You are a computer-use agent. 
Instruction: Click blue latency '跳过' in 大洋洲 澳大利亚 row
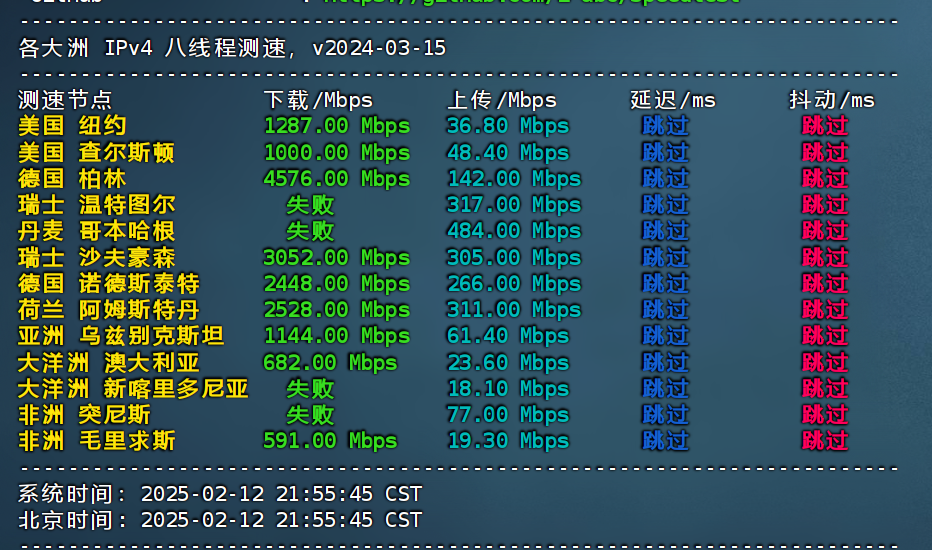pos(665,362)
